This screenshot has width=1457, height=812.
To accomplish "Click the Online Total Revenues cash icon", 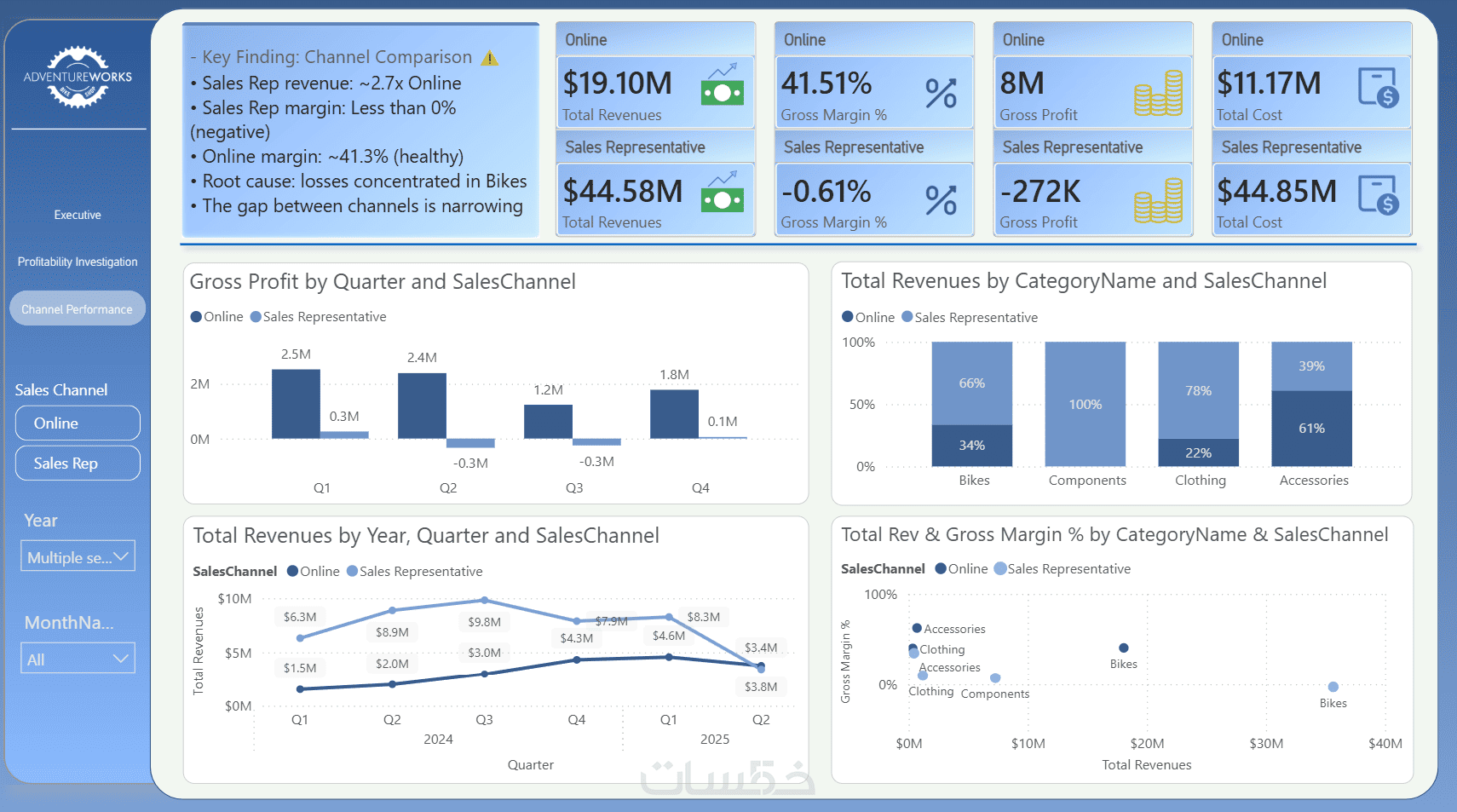I will tap(722, 84).
